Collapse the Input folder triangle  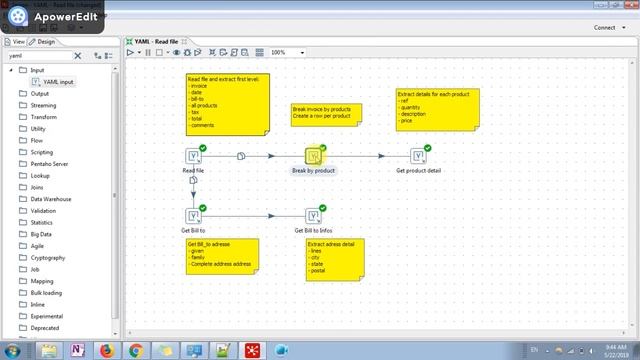click(11, 70)
